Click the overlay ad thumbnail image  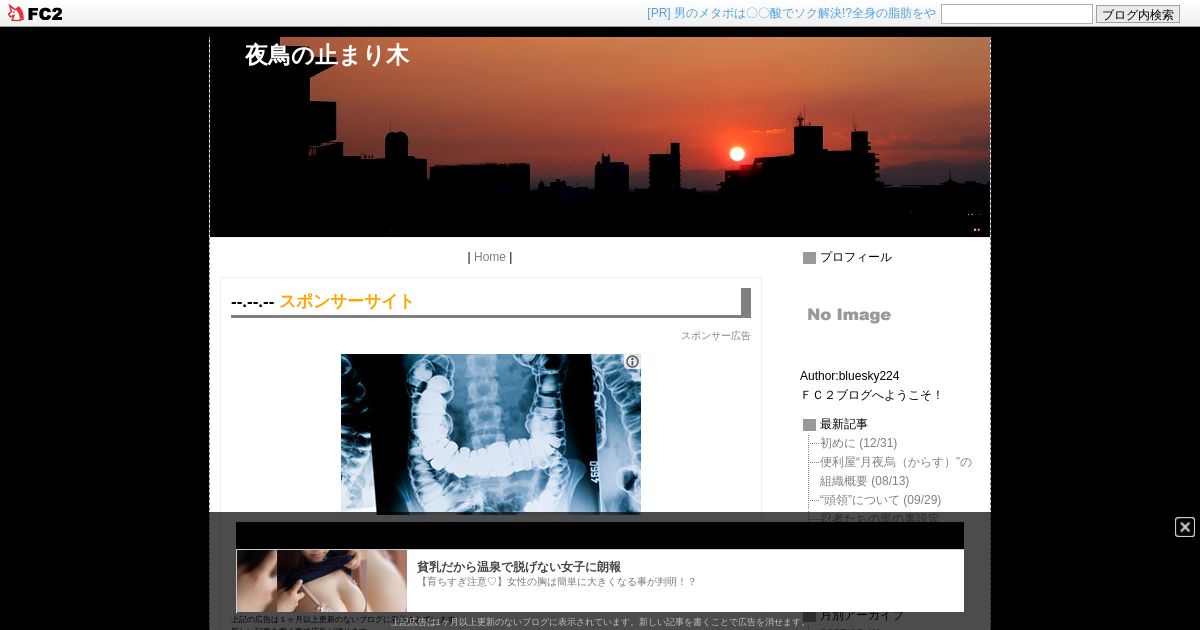click(322, 581)
